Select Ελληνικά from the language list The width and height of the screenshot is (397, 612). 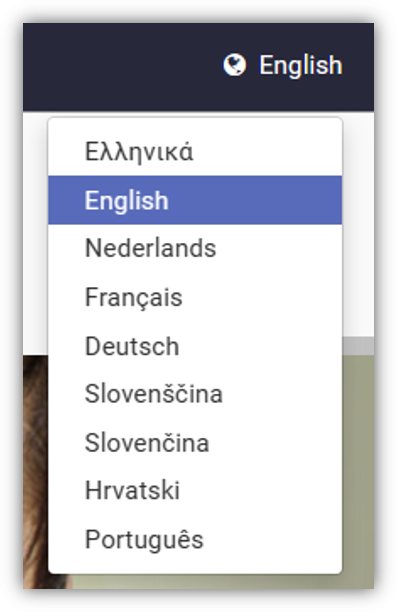click(x=195, y=151)
